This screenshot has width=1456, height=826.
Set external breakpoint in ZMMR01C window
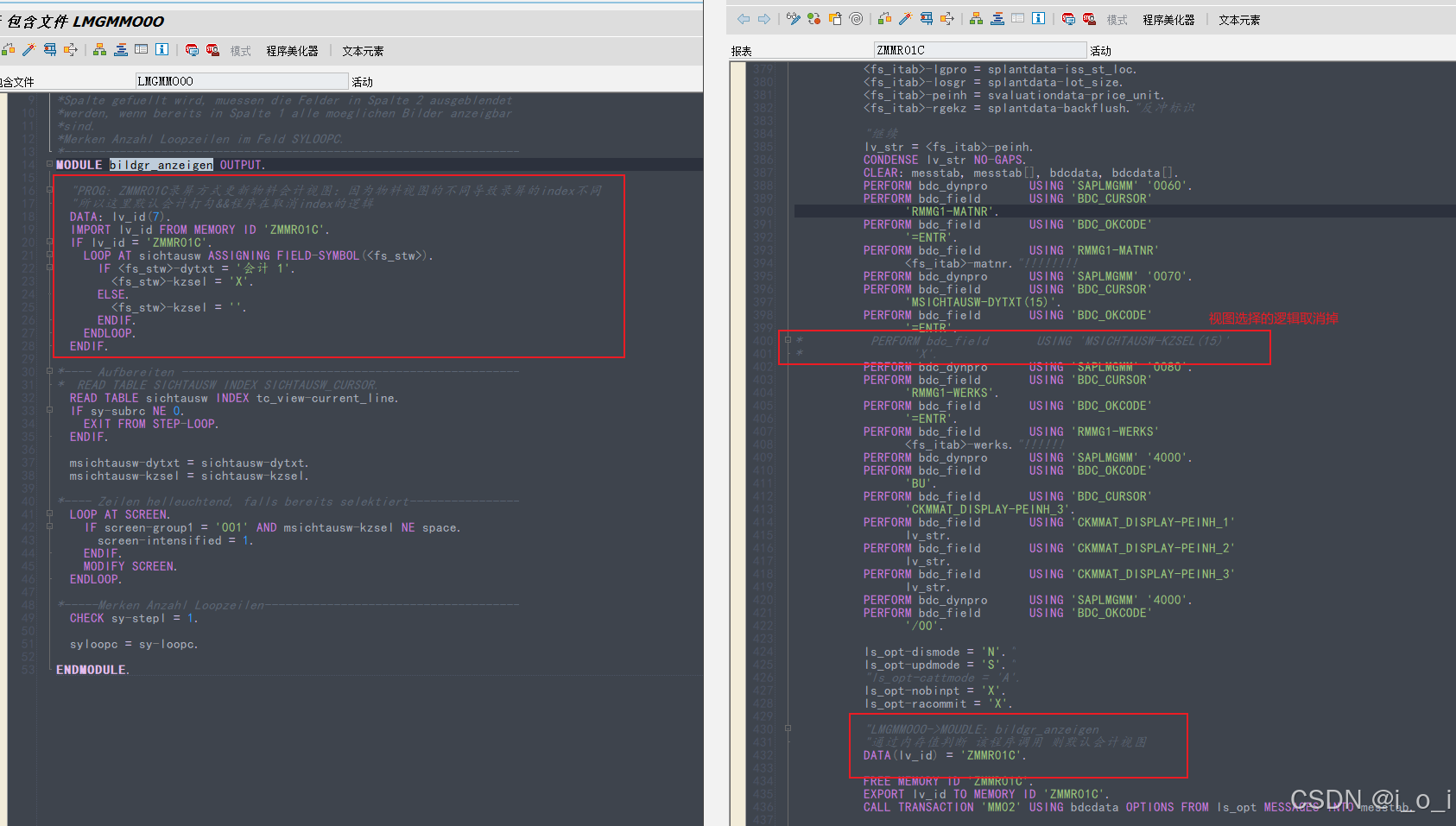click(x=1089, y=19)
